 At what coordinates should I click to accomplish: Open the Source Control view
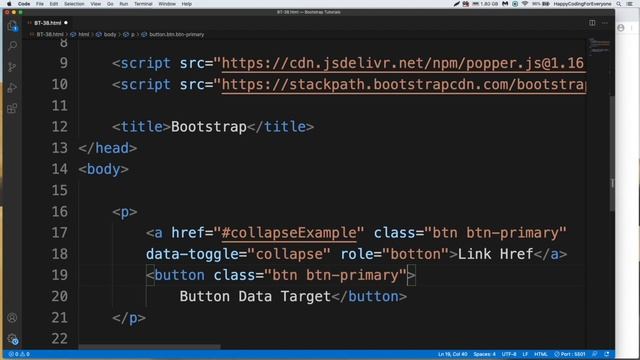coord(12,67)
